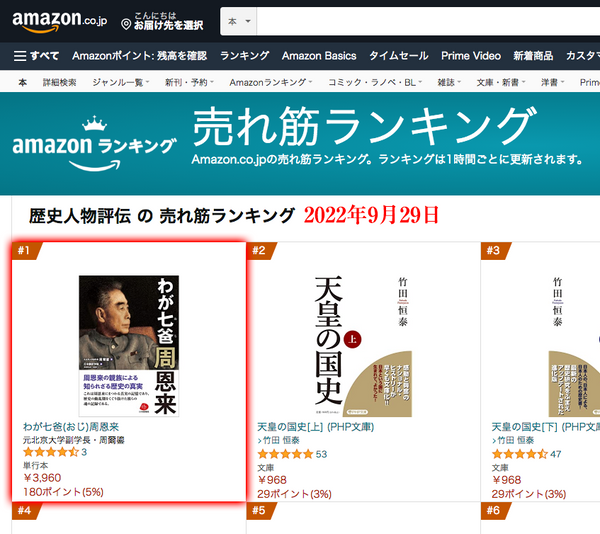Open author link 竹田 恒泰 under book #2

[x=281, y=440]
